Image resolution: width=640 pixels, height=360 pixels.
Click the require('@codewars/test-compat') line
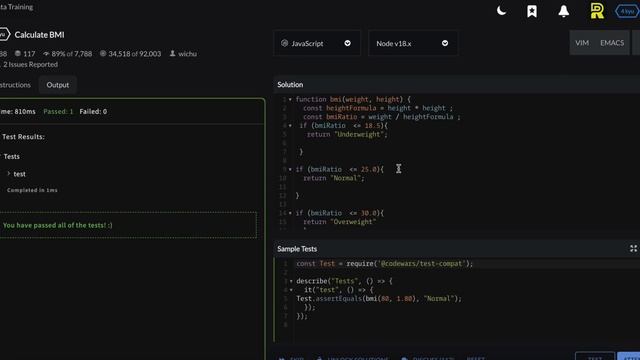click(x=384, y=264)
